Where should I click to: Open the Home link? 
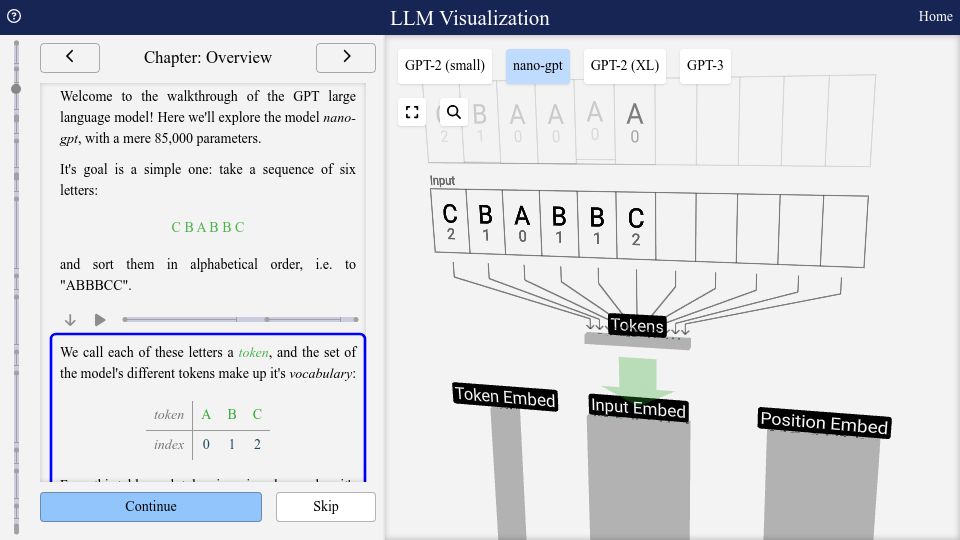[x=936, y=17]
